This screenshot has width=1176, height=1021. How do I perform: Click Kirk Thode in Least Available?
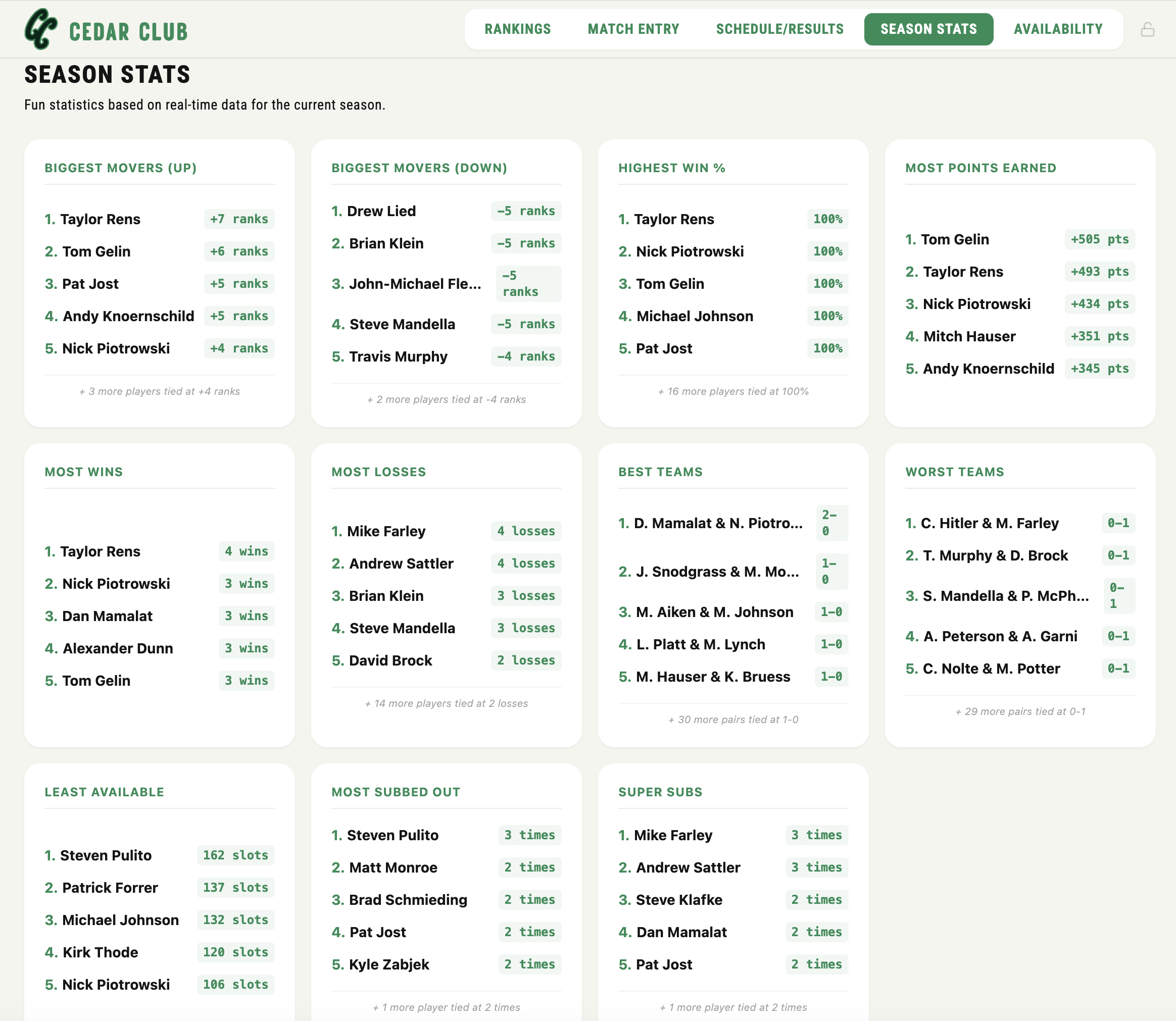pyautogui.click(x=101, y=953)
